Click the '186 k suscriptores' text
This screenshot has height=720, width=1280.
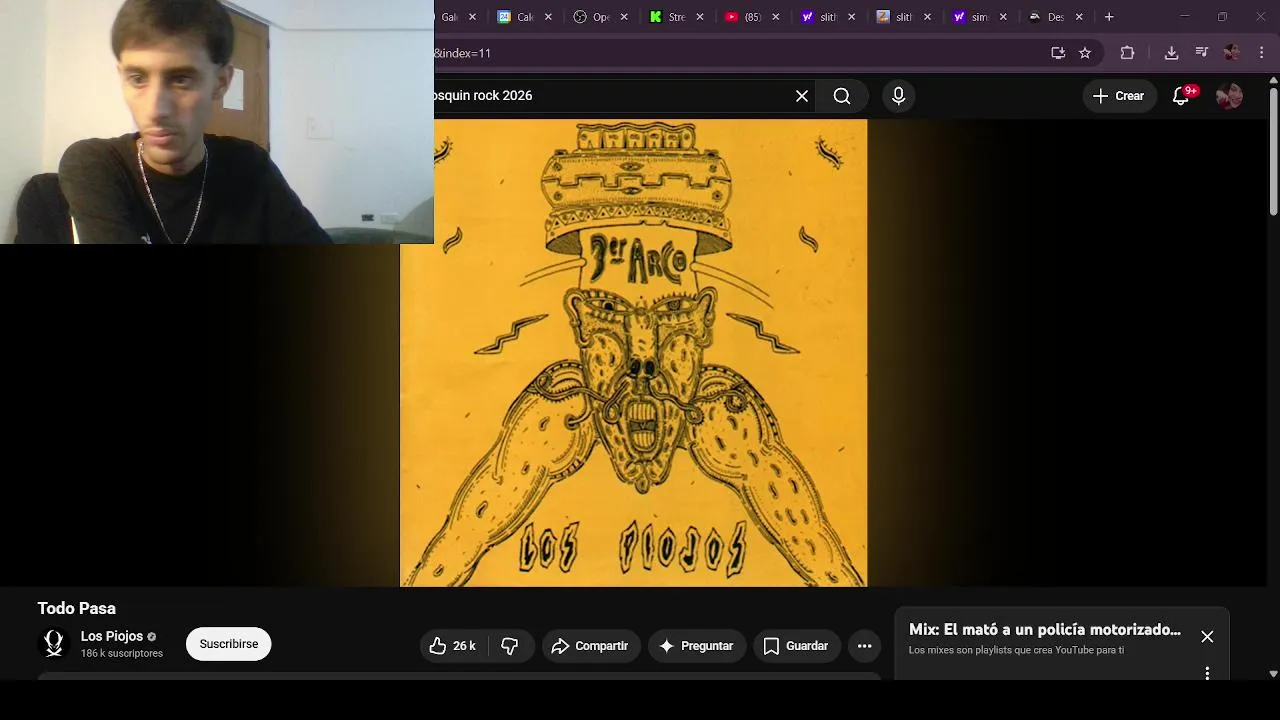[x=122, y=653]
